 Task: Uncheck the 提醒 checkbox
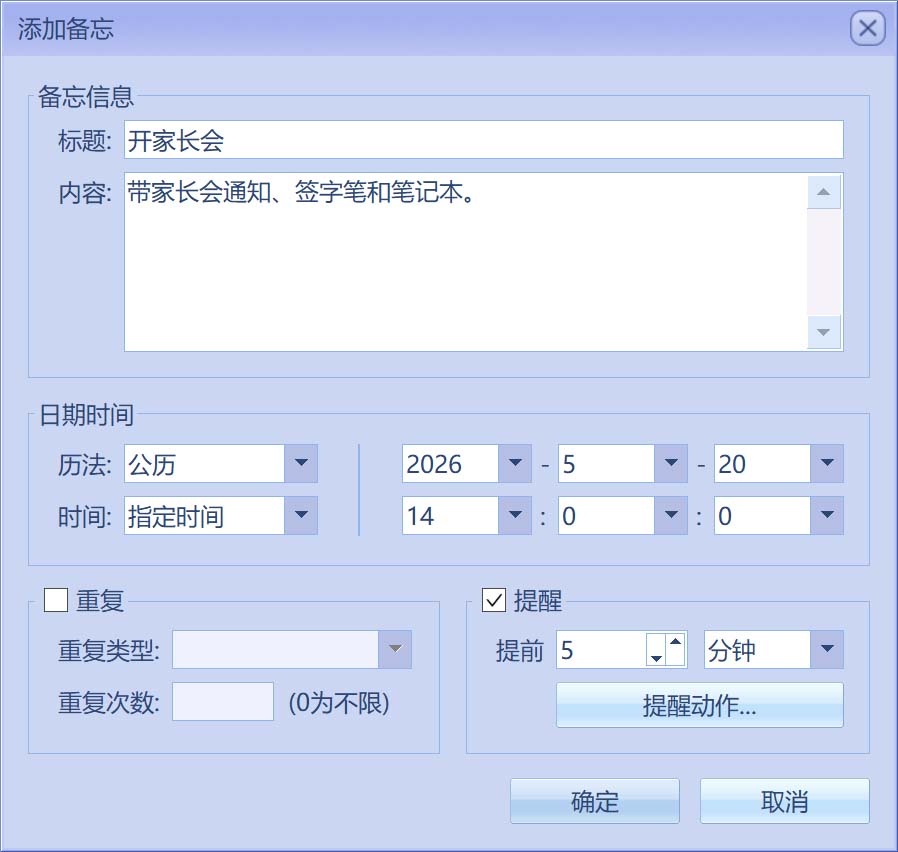[494, 600]
